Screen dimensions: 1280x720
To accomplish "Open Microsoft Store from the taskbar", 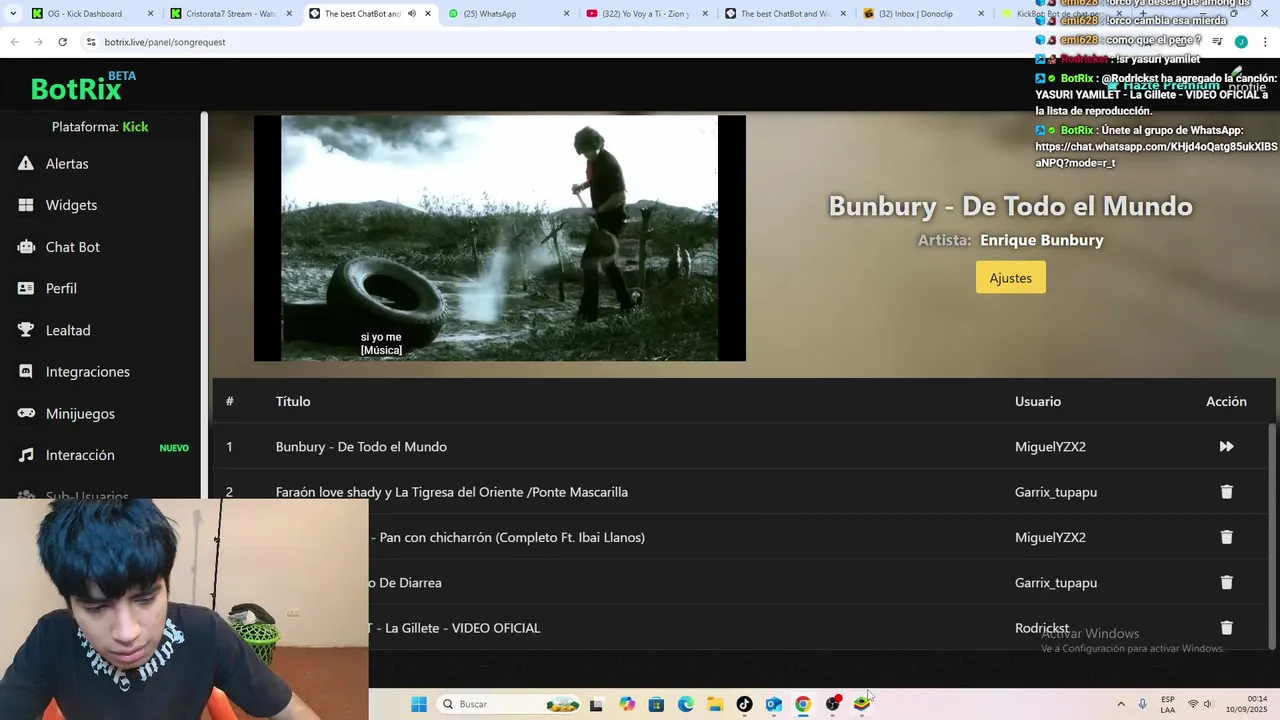I will [x=656, y=704].
